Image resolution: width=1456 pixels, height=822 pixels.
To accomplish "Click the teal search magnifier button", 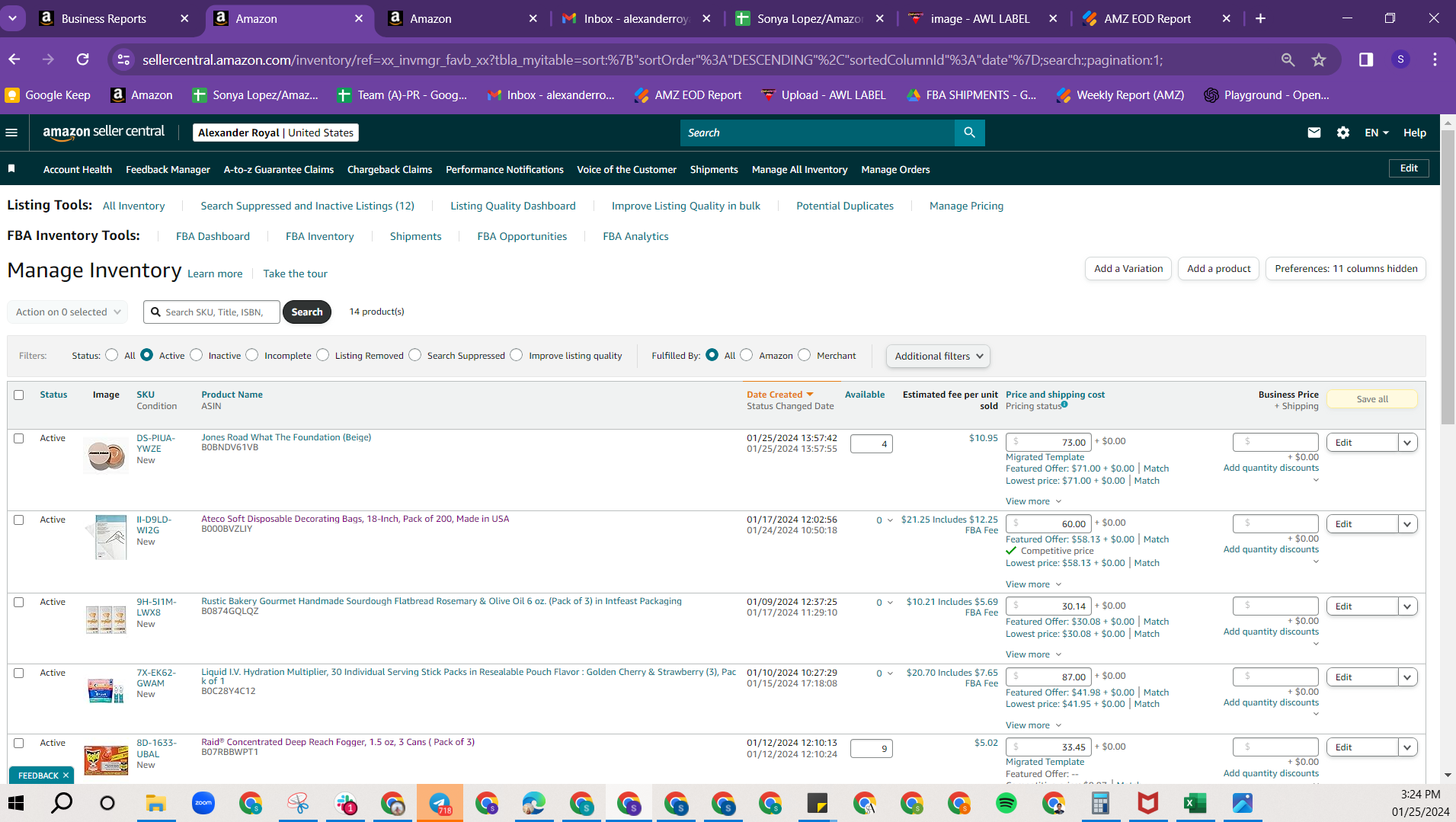I will (969, 133).
